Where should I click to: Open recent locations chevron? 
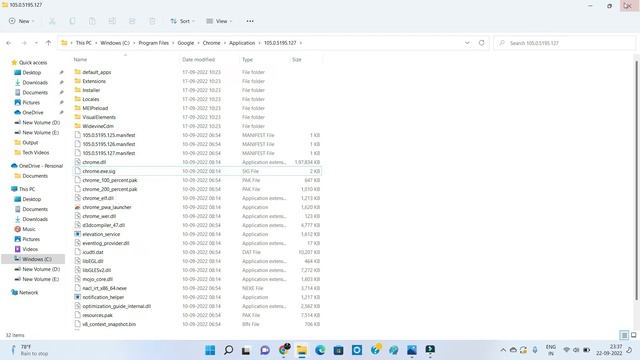pos(36,43)
